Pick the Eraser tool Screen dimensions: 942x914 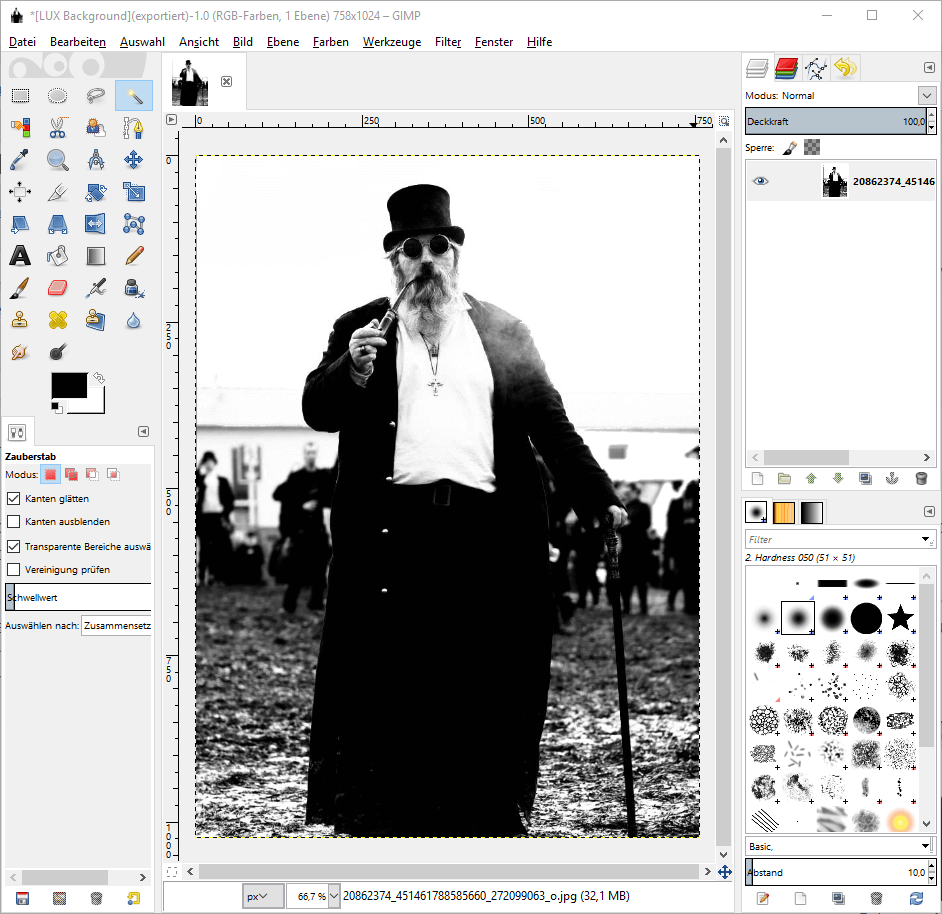(58, 288)
